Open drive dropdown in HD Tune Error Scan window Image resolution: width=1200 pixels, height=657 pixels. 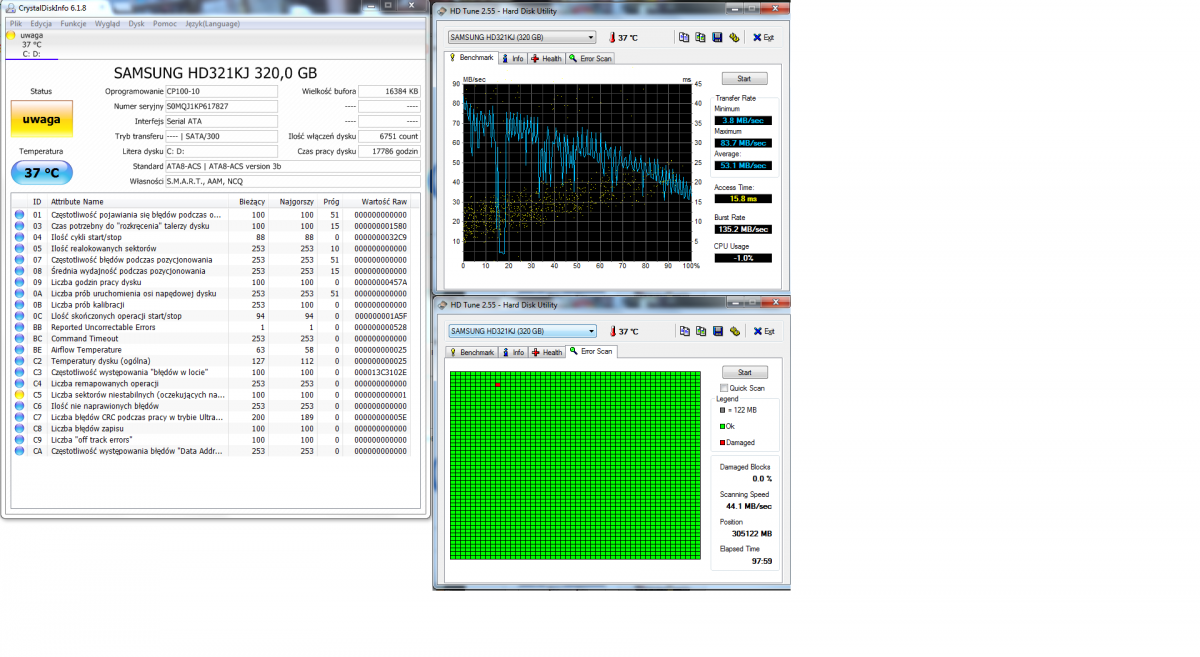521,331
